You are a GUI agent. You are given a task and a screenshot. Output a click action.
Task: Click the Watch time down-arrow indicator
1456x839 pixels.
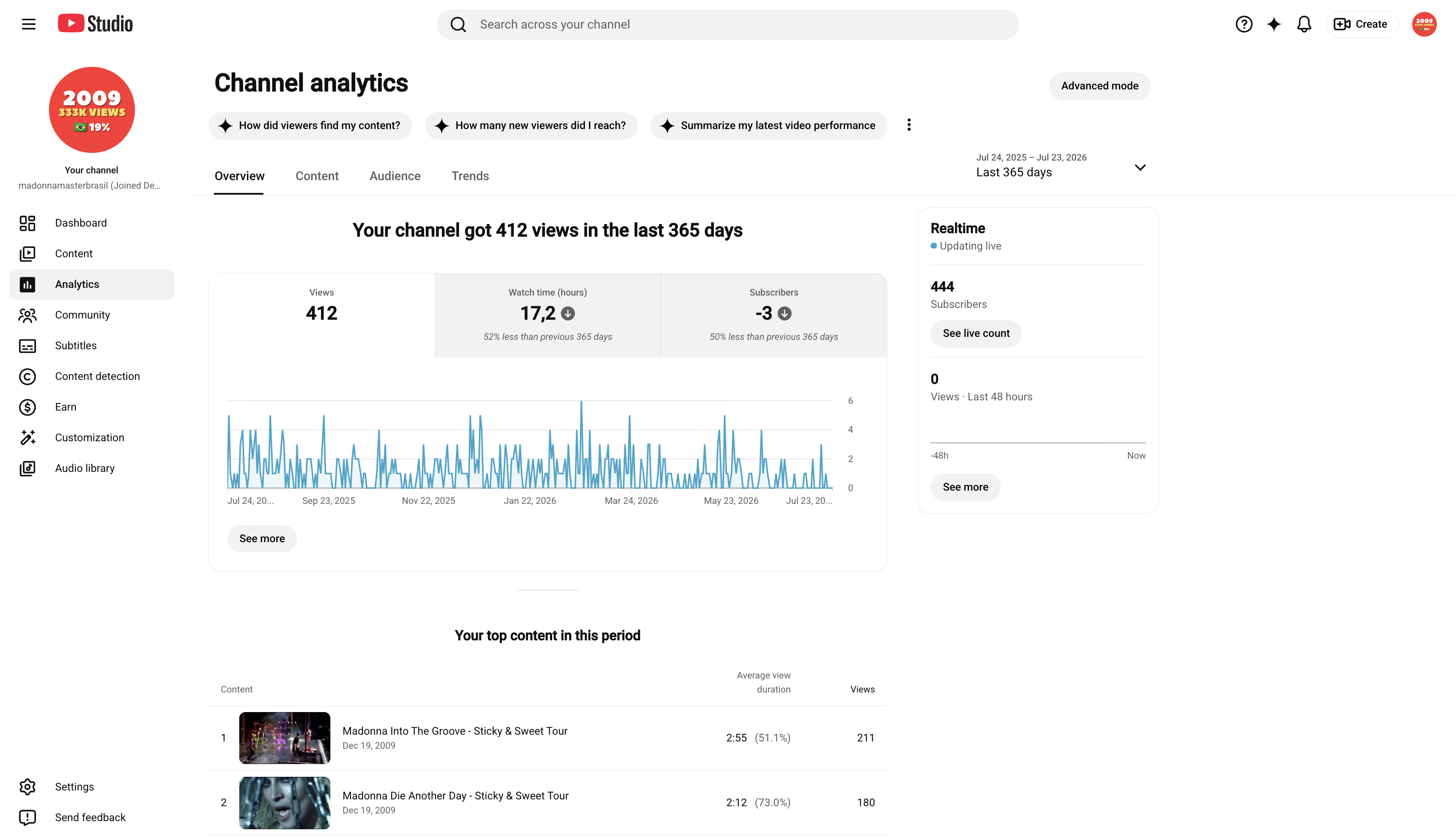pos(568,313)
